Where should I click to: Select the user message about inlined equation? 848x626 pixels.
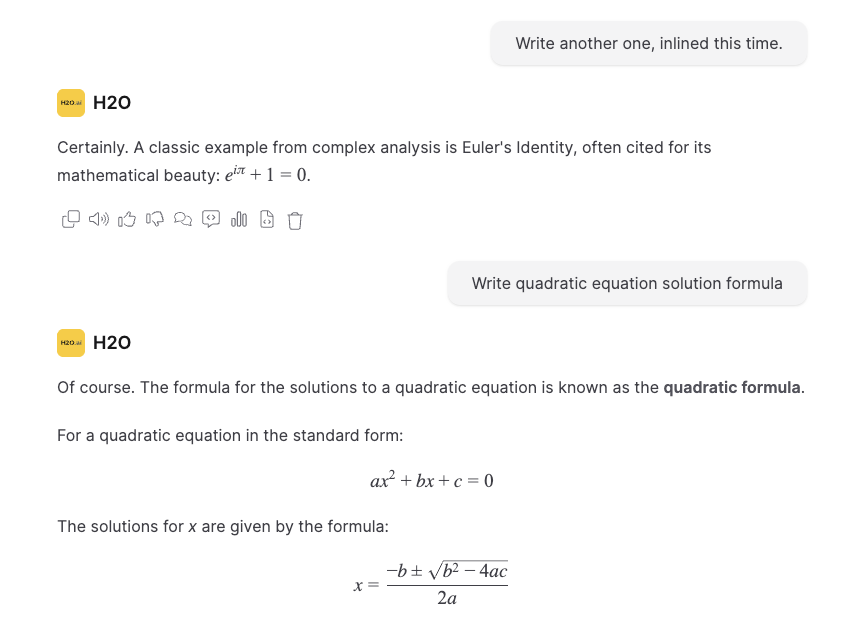pos(648,43)
